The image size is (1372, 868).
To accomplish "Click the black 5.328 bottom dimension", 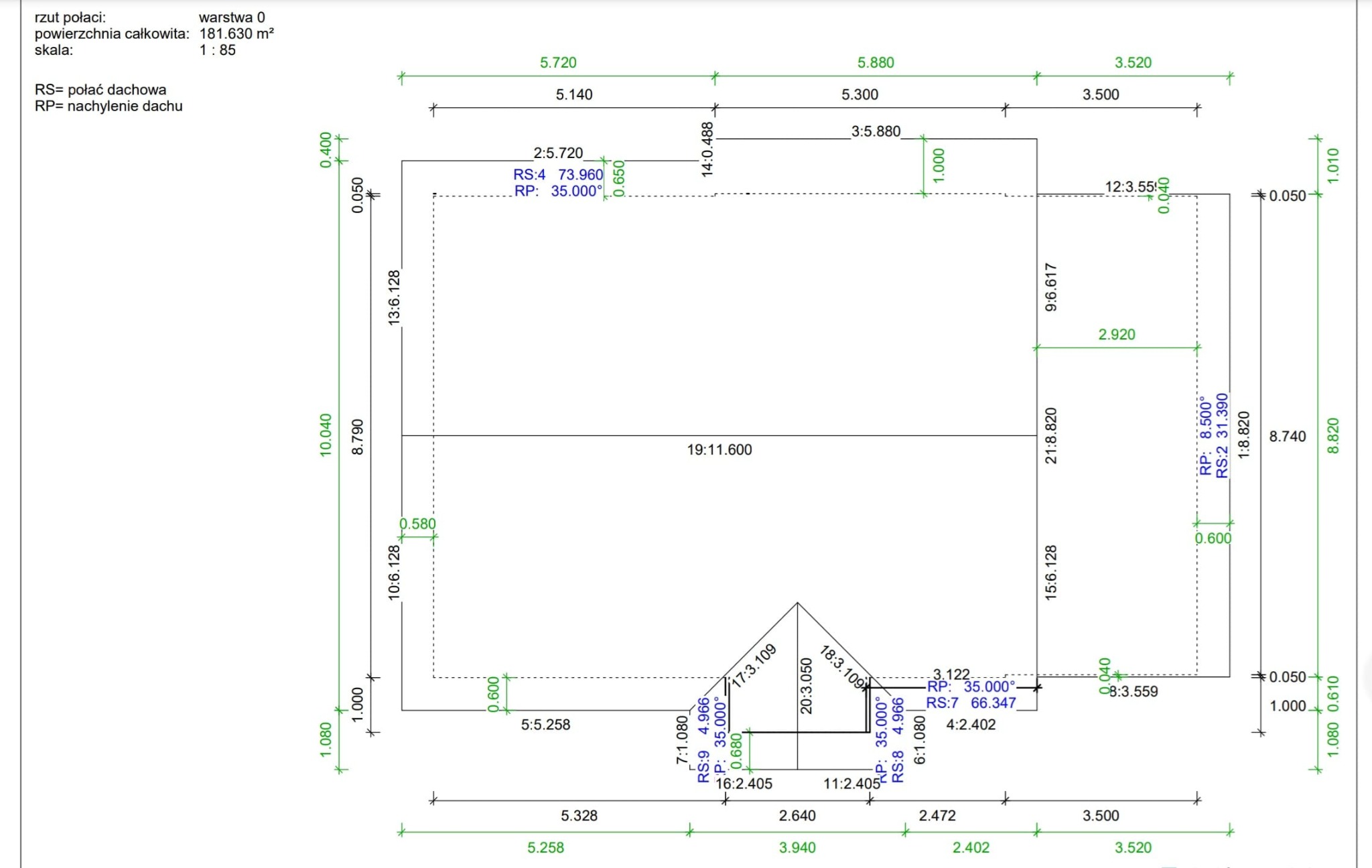I will [579, 816].
